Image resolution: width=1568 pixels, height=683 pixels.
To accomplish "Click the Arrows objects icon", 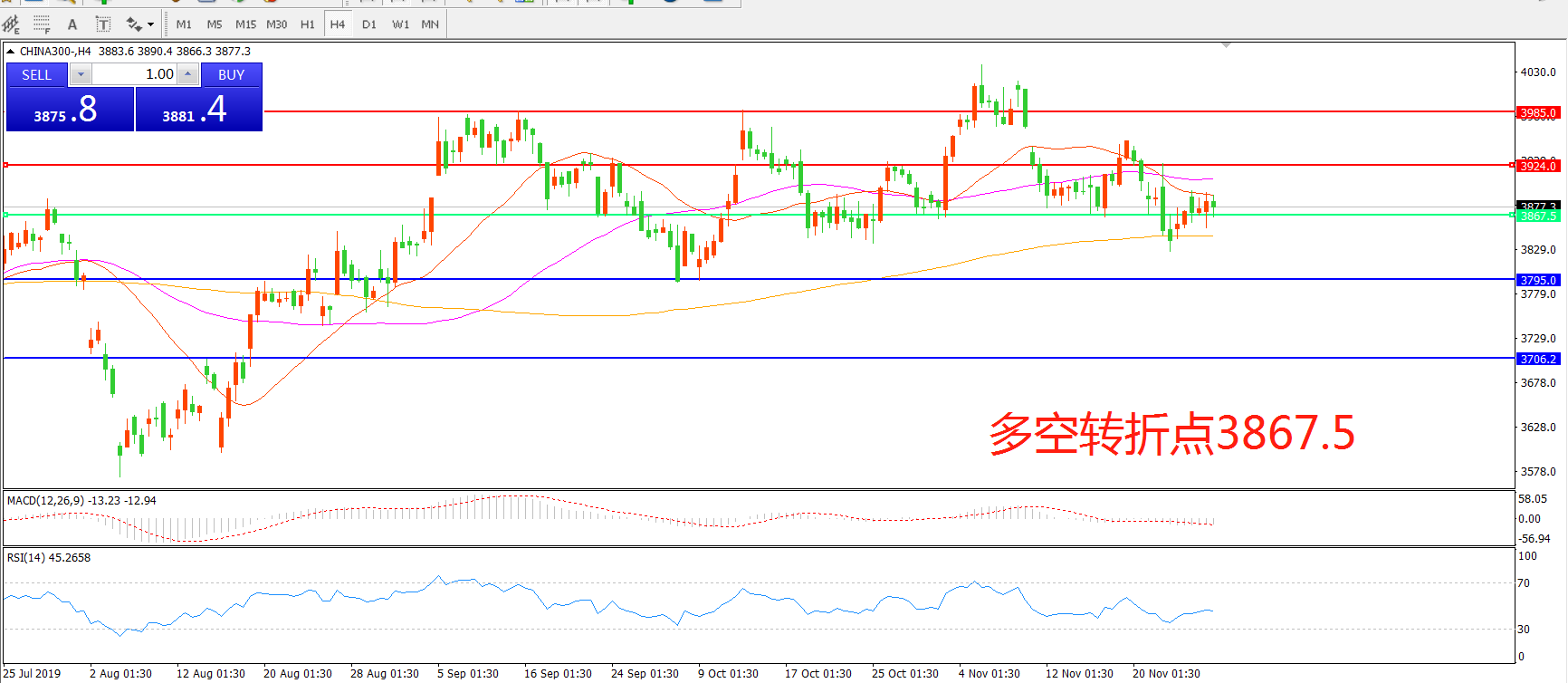I will pyautogui.click(x=134, y=24).
